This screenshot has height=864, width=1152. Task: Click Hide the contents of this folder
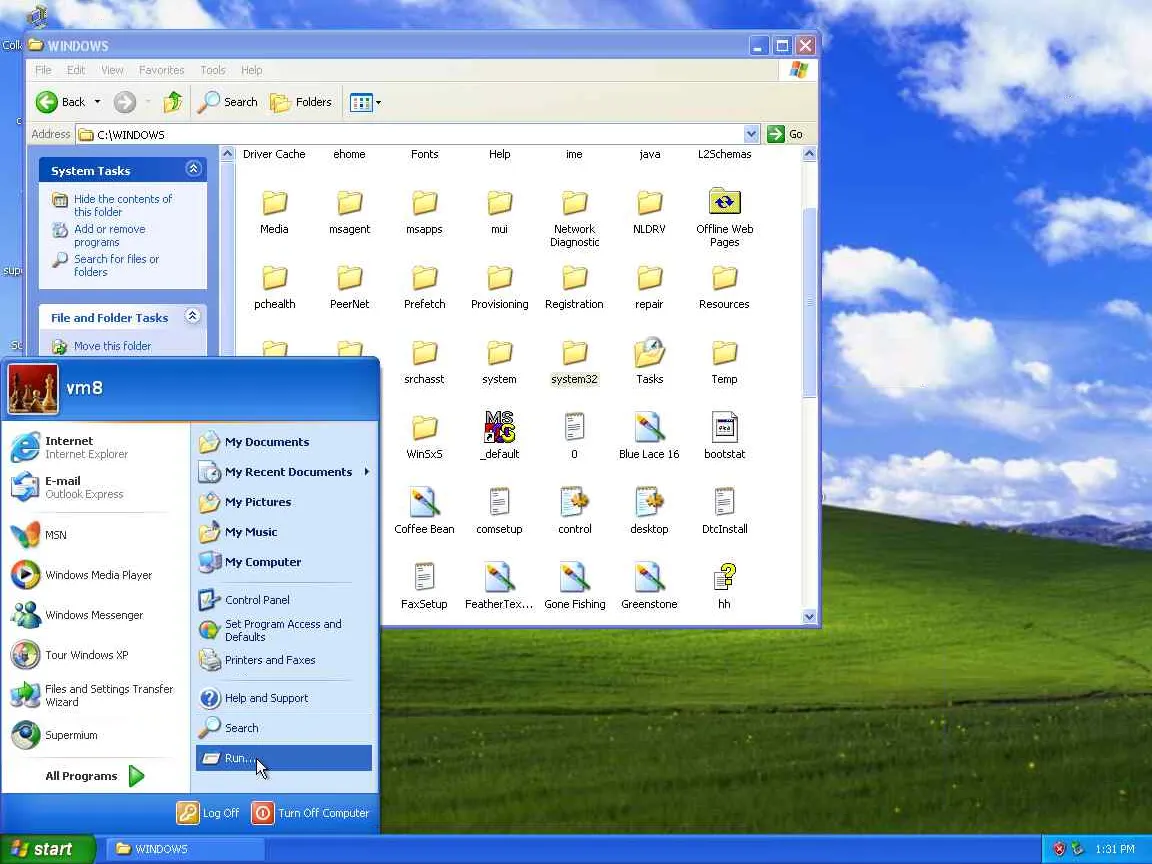[123, 205]
